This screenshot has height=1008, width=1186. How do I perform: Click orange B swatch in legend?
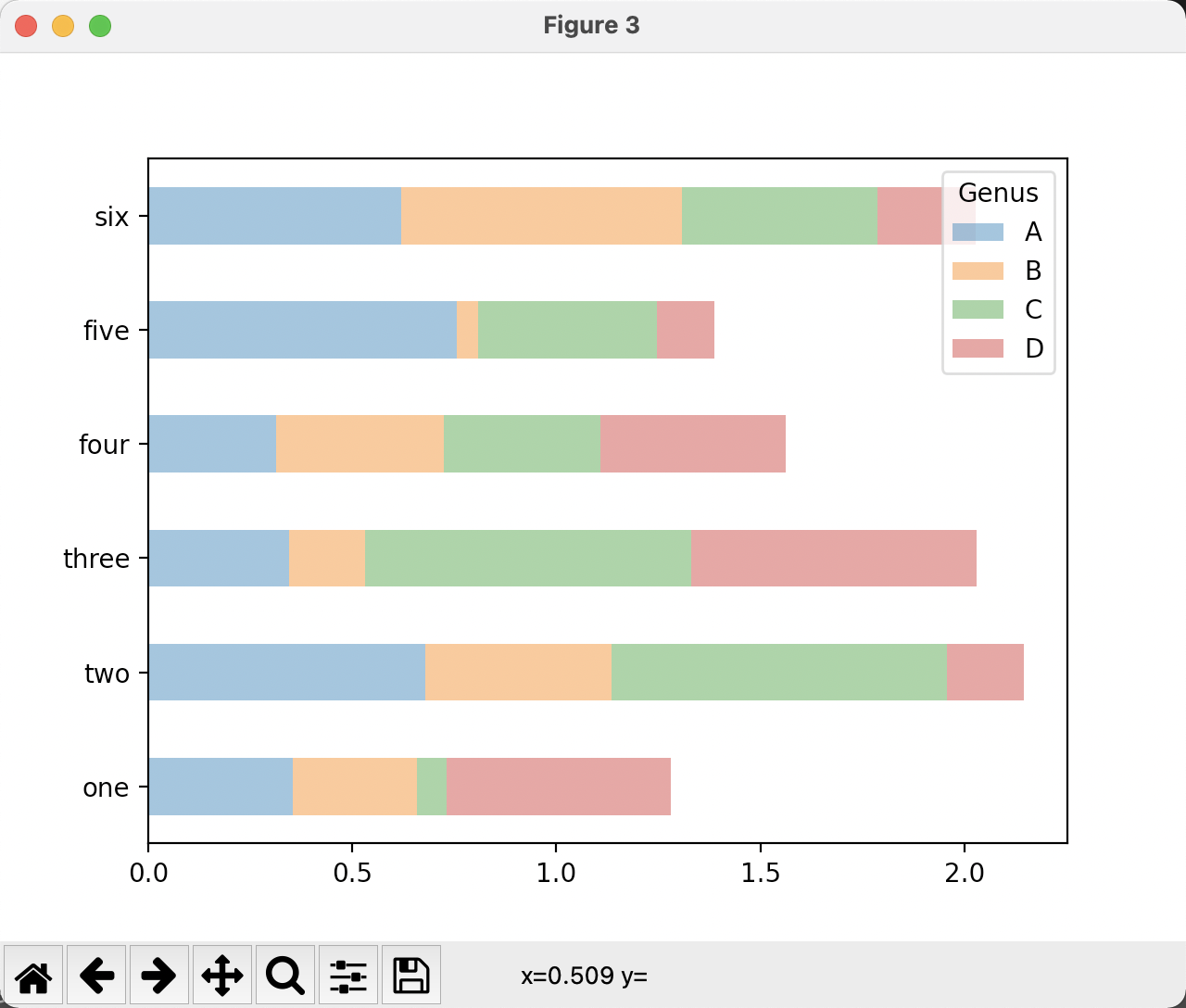978,271
